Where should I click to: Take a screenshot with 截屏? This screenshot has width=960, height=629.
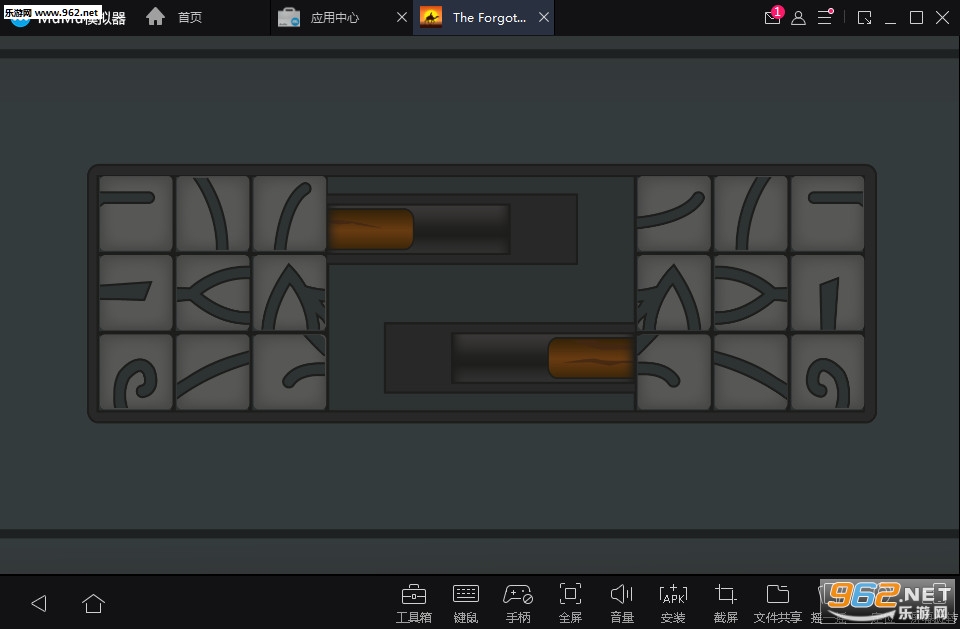726,603
